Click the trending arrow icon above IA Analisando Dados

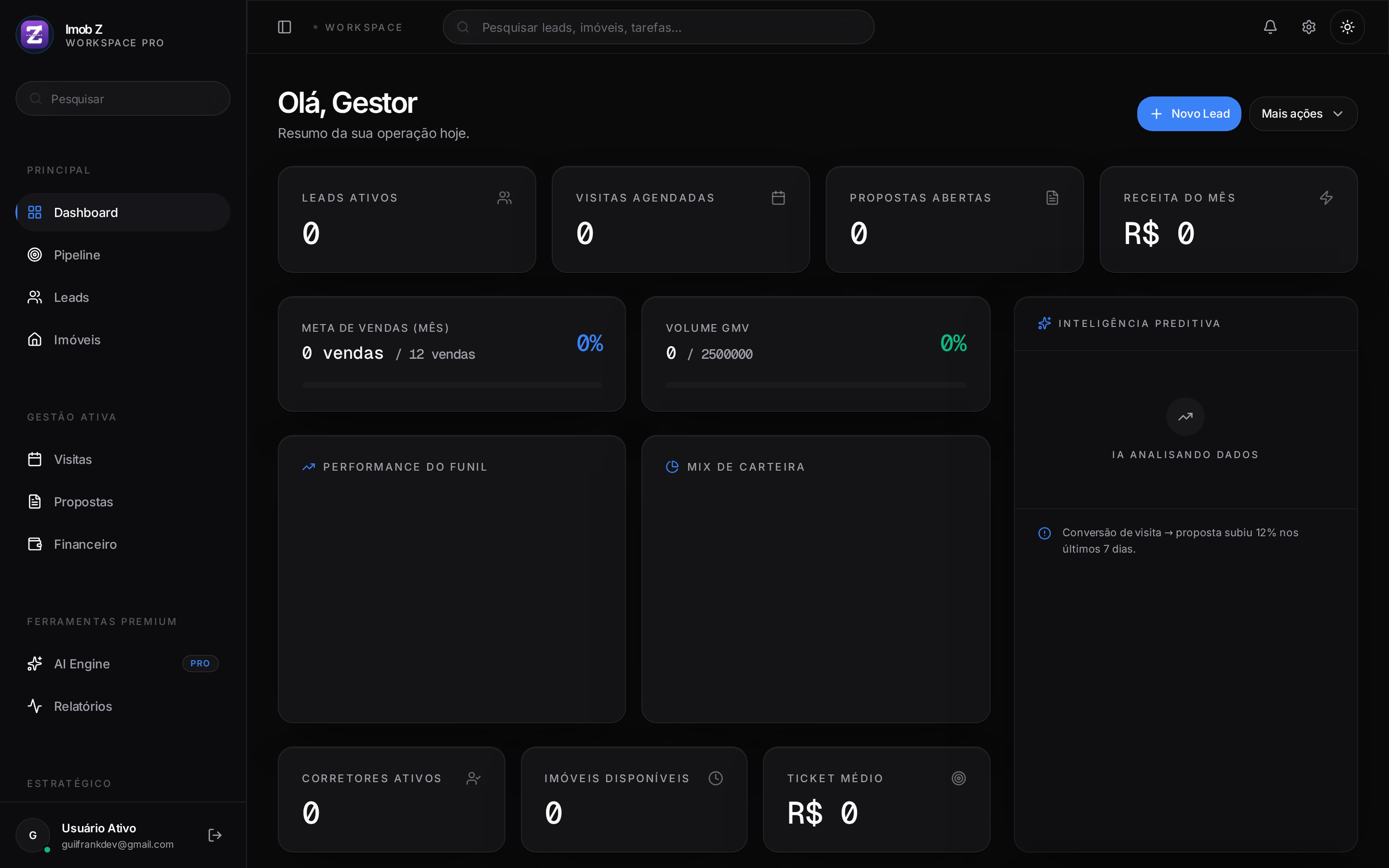pos(1185,417)
